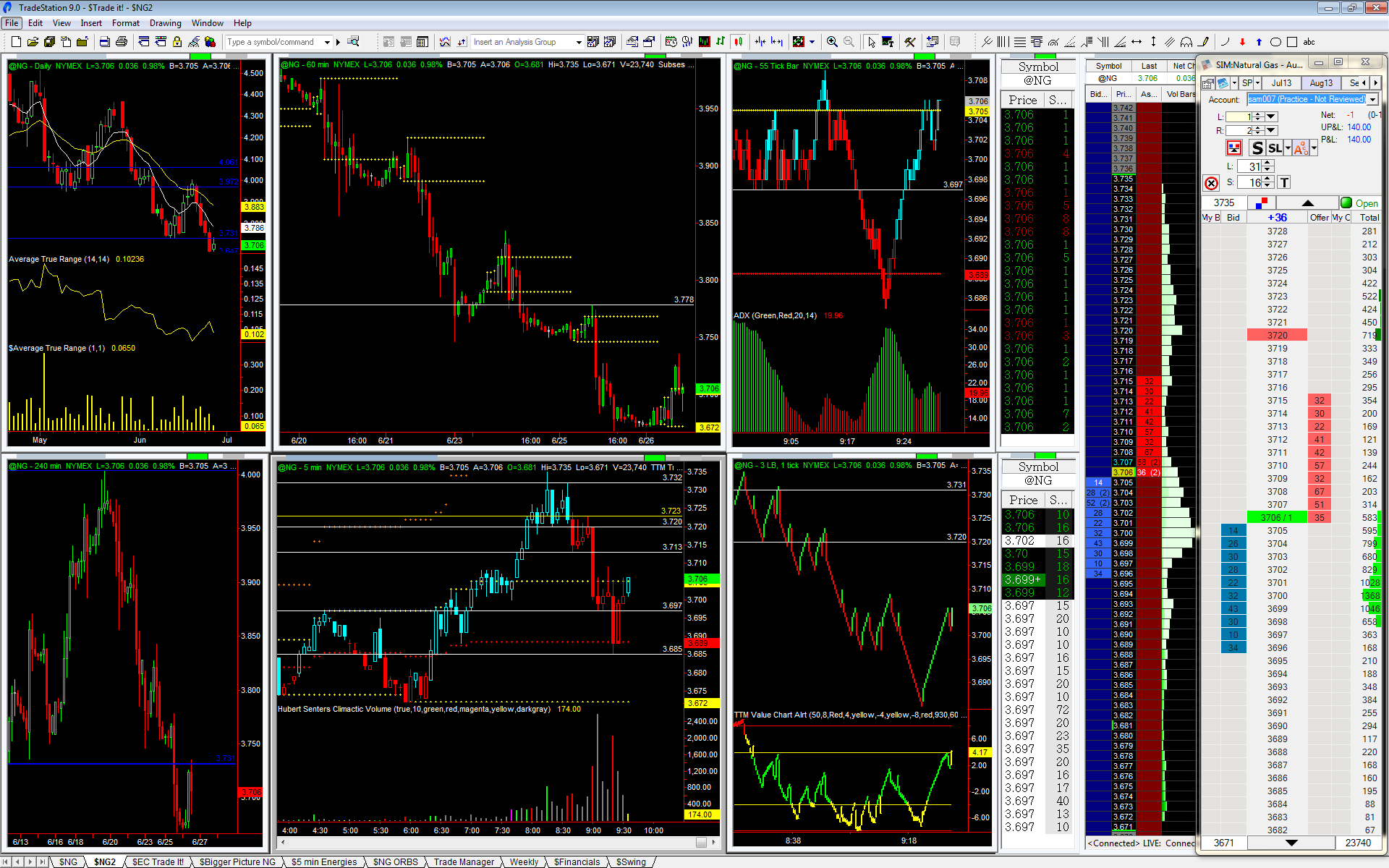Expand dropdown arrow beside orange A button

tap(1314, 148)
